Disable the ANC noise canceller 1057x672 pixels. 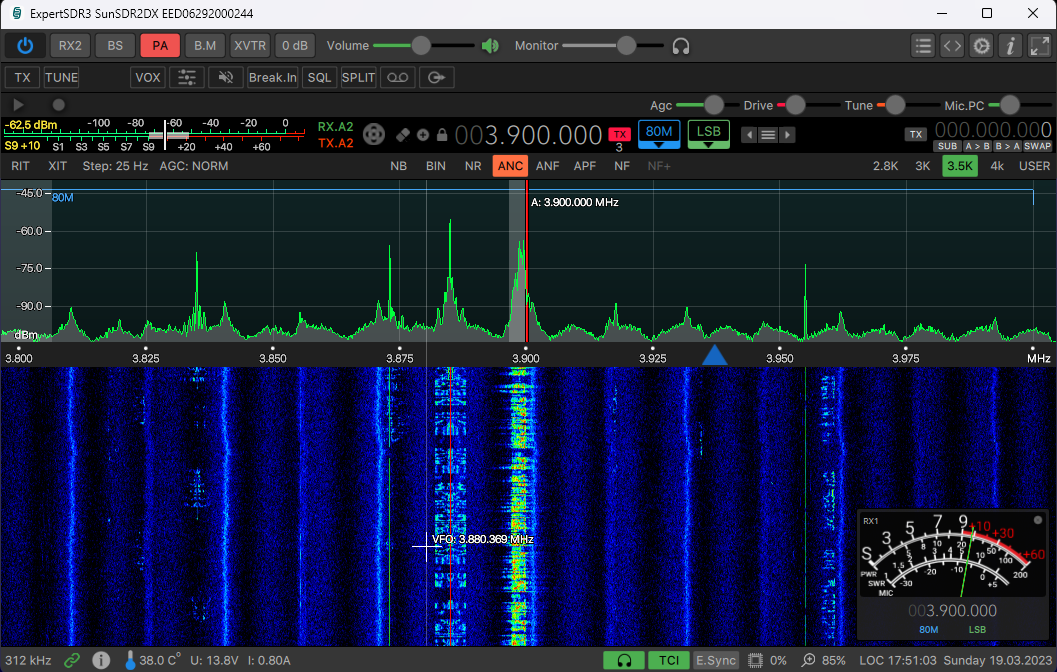tap(510, 166)
